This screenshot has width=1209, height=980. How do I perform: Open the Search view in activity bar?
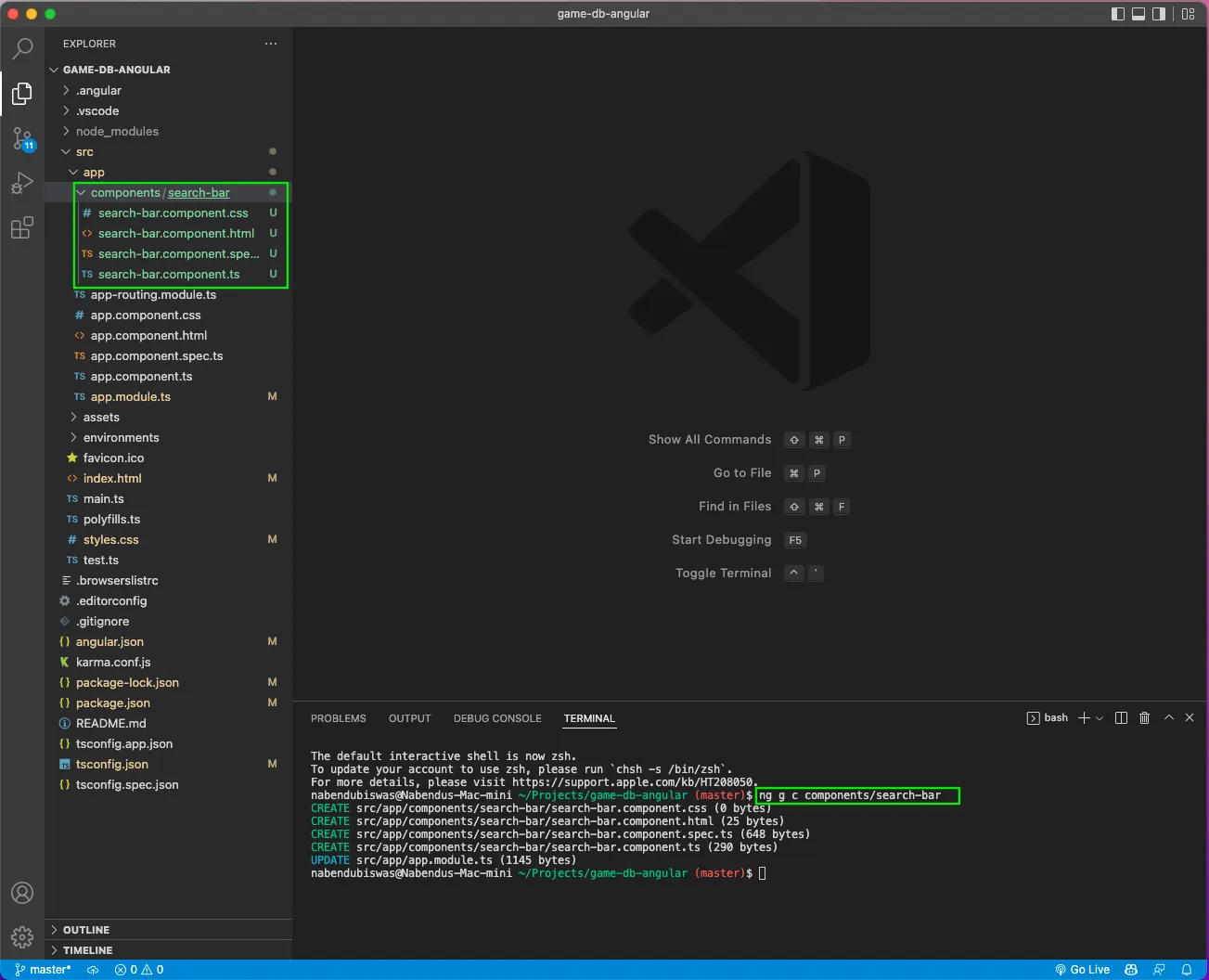(22, 48)
